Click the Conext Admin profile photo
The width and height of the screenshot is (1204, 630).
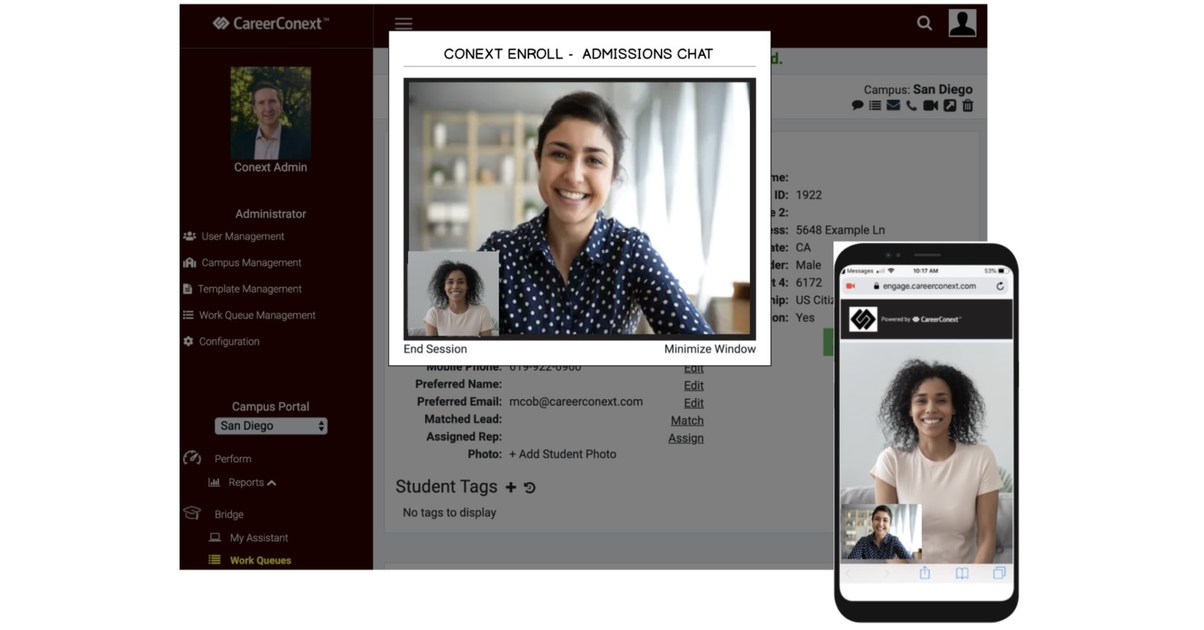click(x=270, y=115)
